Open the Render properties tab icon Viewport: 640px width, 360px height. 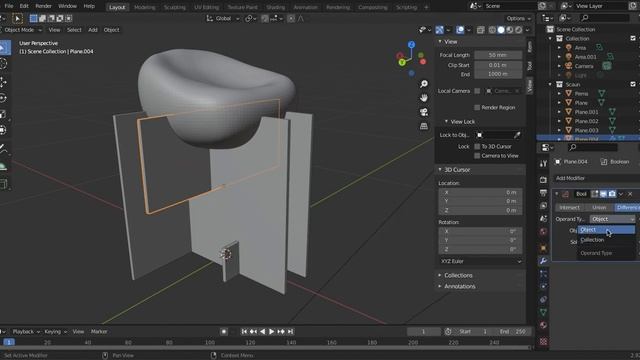[x=543, y=180]
